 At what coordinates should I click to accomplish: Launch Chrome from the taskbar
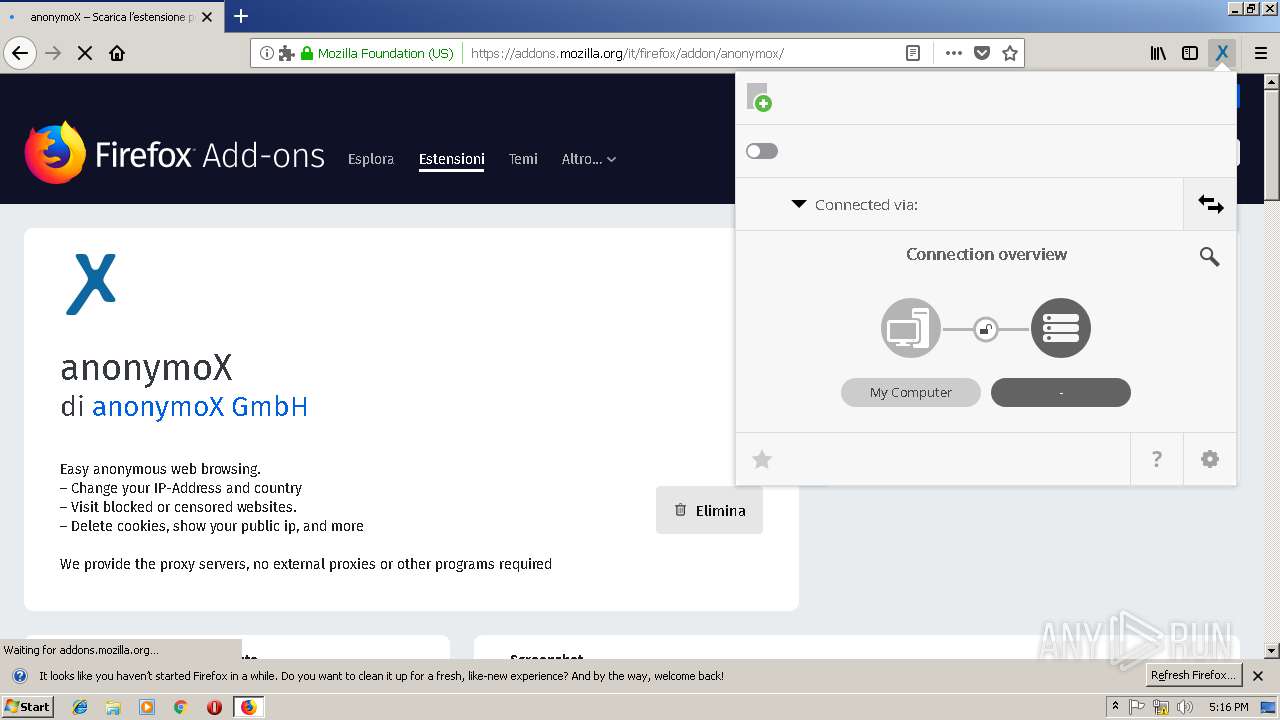coord(181,707)
